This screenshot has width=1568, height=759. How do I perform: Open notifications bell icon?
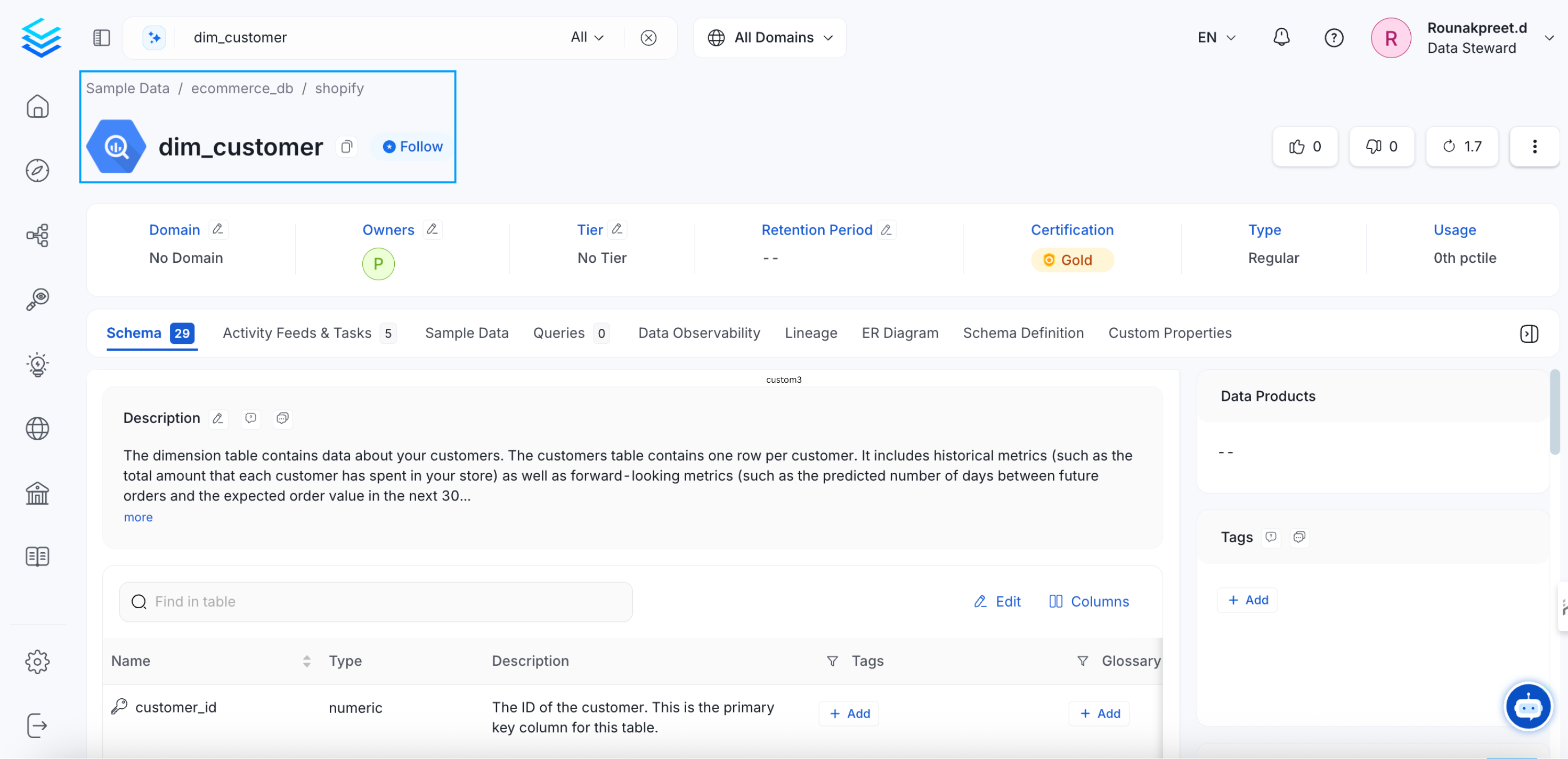point(1281,37)
